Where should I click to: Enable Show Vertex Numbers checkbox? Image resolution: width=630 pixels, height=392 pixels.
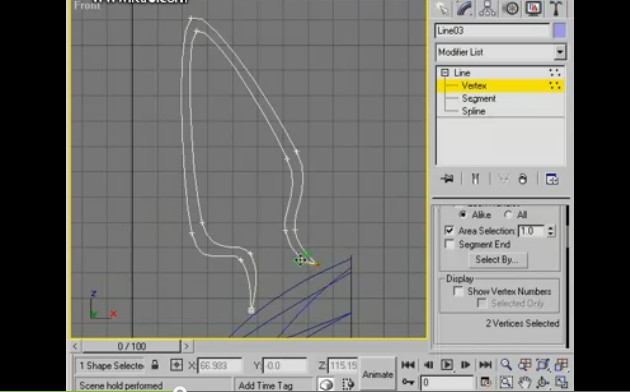[x=458, y=291]
